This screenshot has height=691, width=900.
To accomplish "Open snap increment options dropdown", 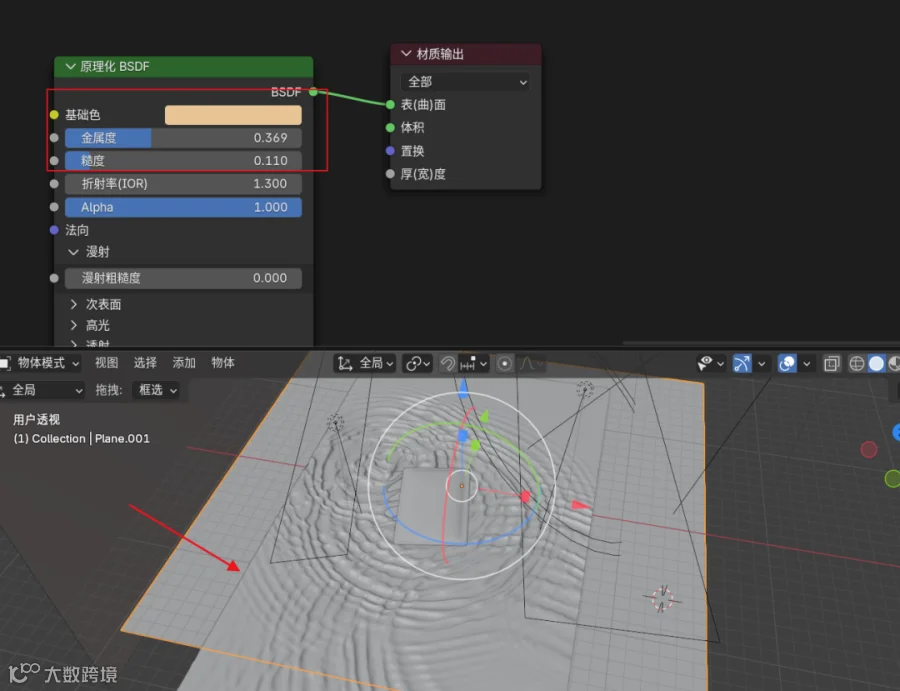I will [x=474, y=363].
